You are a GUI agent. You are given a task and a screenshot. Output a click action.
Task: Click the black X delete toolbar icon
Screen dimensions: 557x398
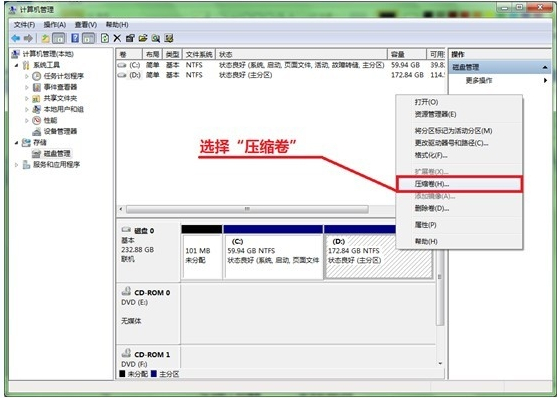[117, 38]
